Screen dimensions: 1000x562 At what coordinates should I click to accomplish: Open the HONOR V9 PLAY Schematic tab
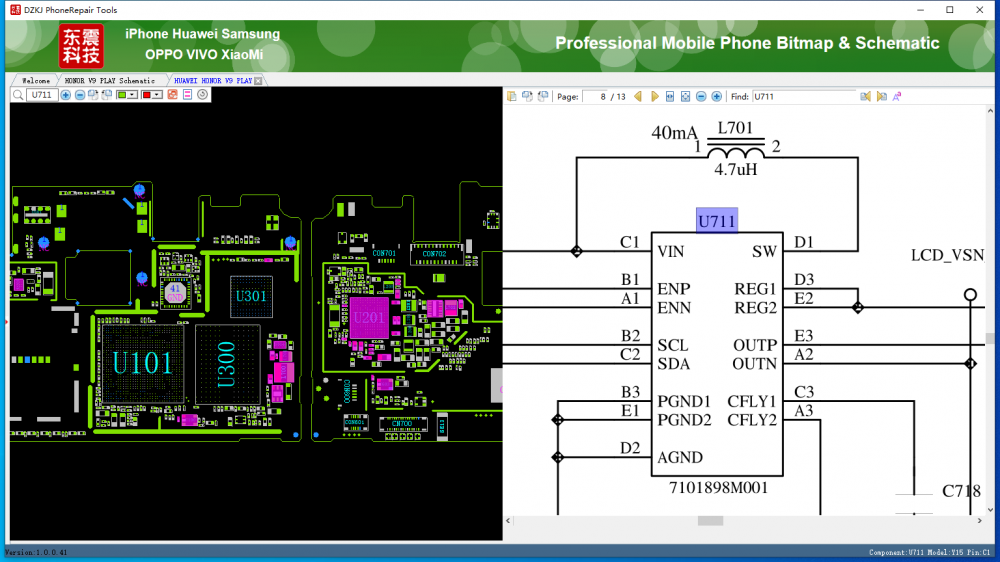110,80
